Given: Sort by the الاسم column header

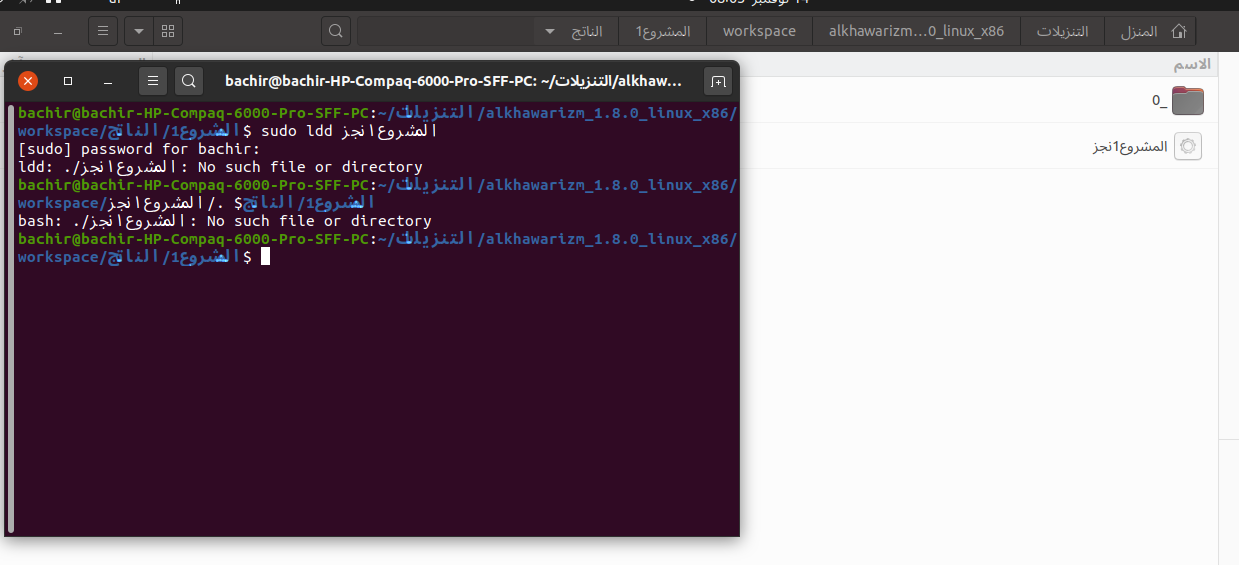Looking at the screenshot, I should (x=1190, y=64).
